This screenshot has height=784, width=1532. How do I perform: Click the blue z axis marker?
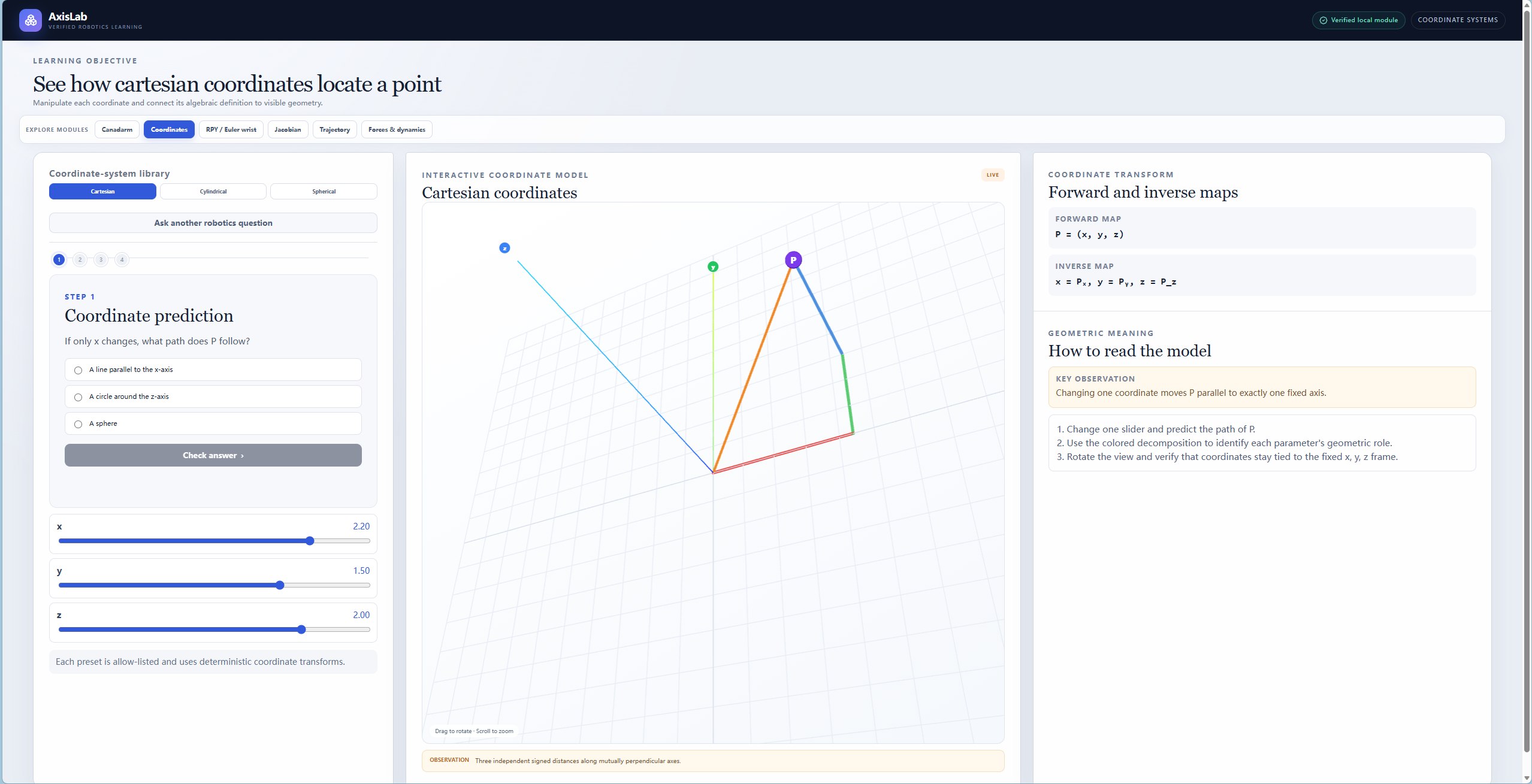pyautogui.click(x=504, y=248)
